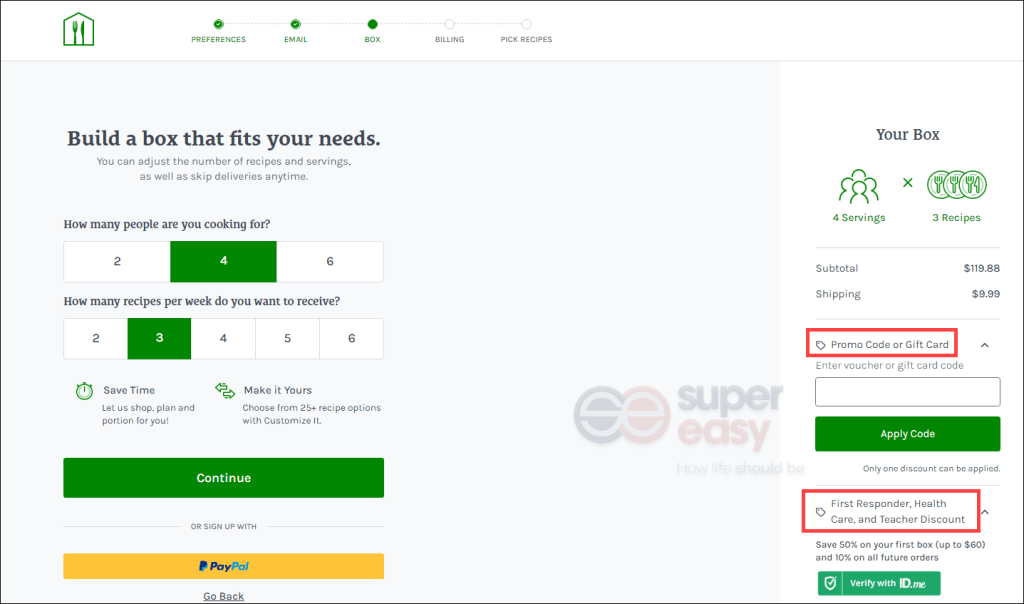Choose 5 recipes per week
Image resolution: width=1024 pixels, height=604 pixels.
[x=287, y=338]
